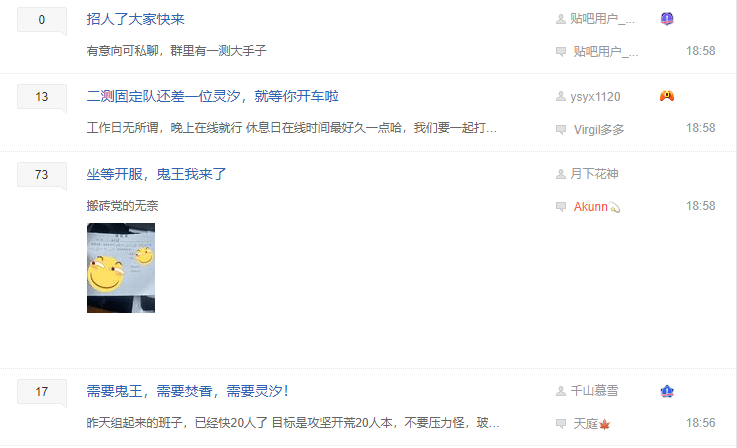Open 千山慕雪 author profile
The image size is (737, 448).
coord(594,391)
